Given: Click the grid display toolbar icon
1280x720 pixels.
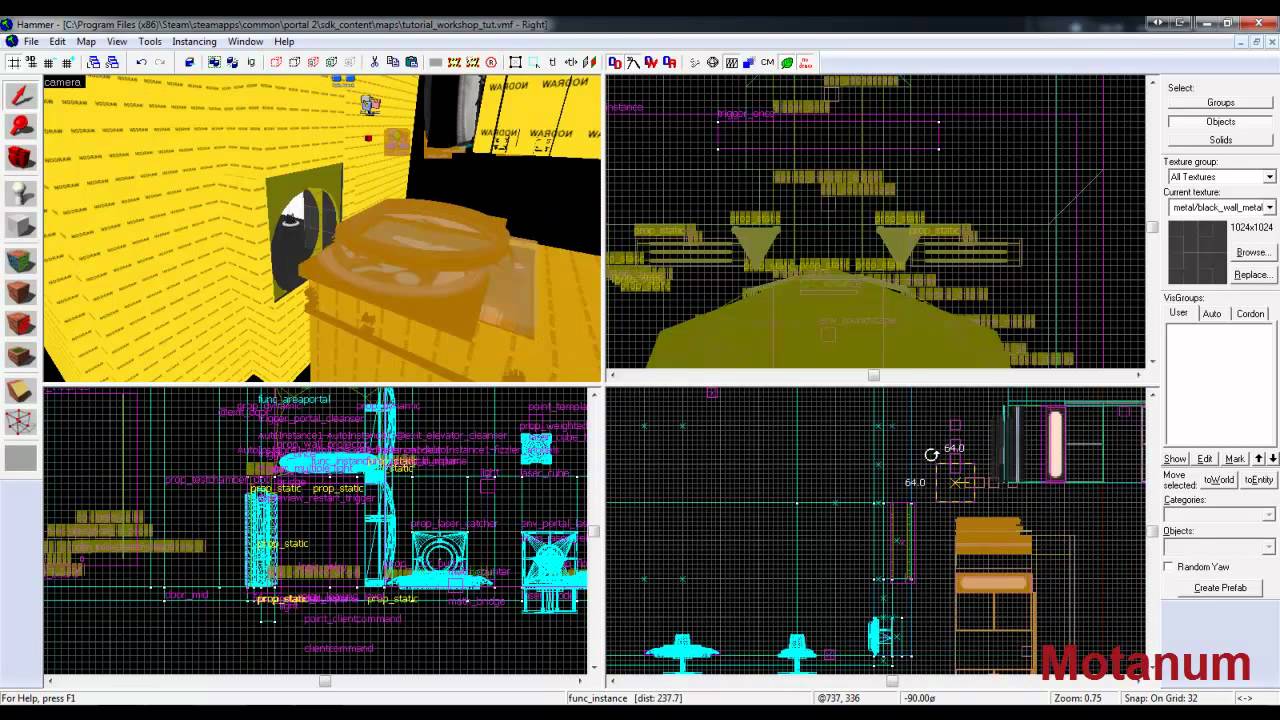Looking at the screenshot, I should [15, 62].
